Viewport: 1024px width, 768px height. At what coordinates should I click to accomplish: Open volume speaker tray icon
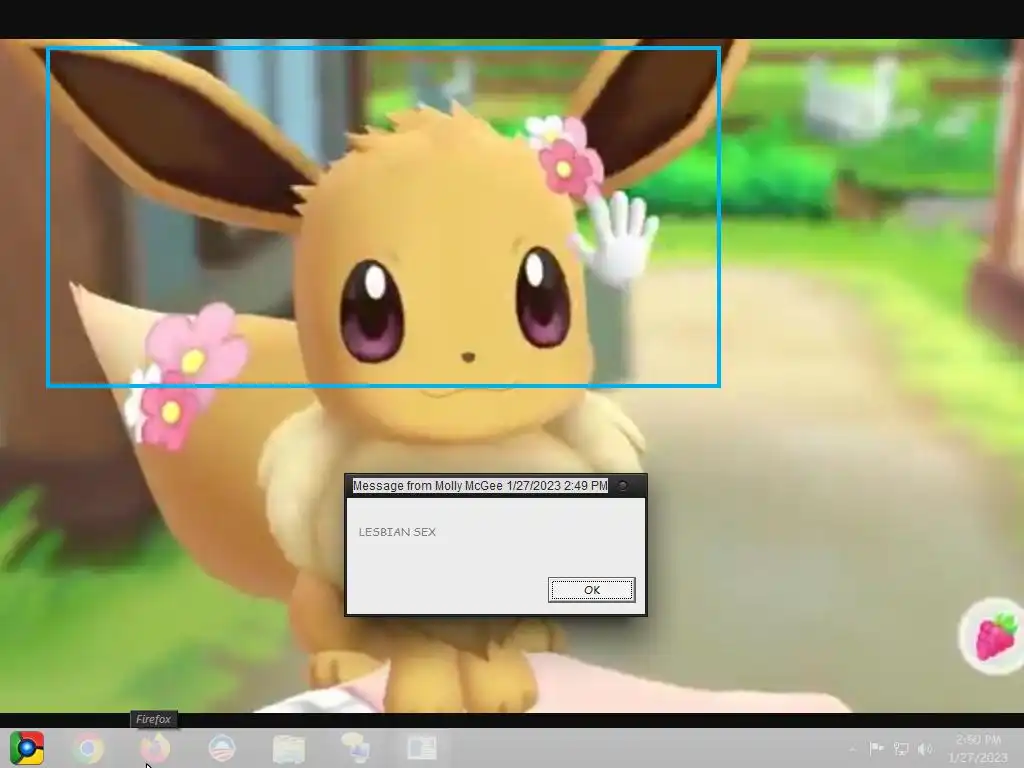925,749
